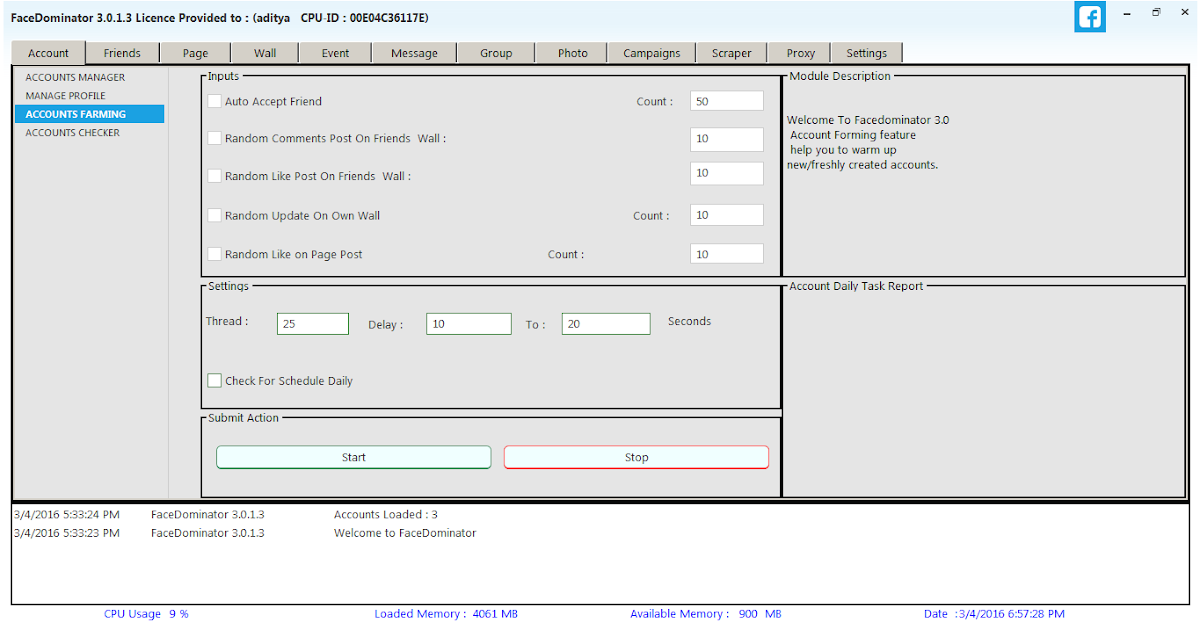Restore down the FaceDominator window
This screenshot has width=1200, height=630.
click(x=1157, y=13)
